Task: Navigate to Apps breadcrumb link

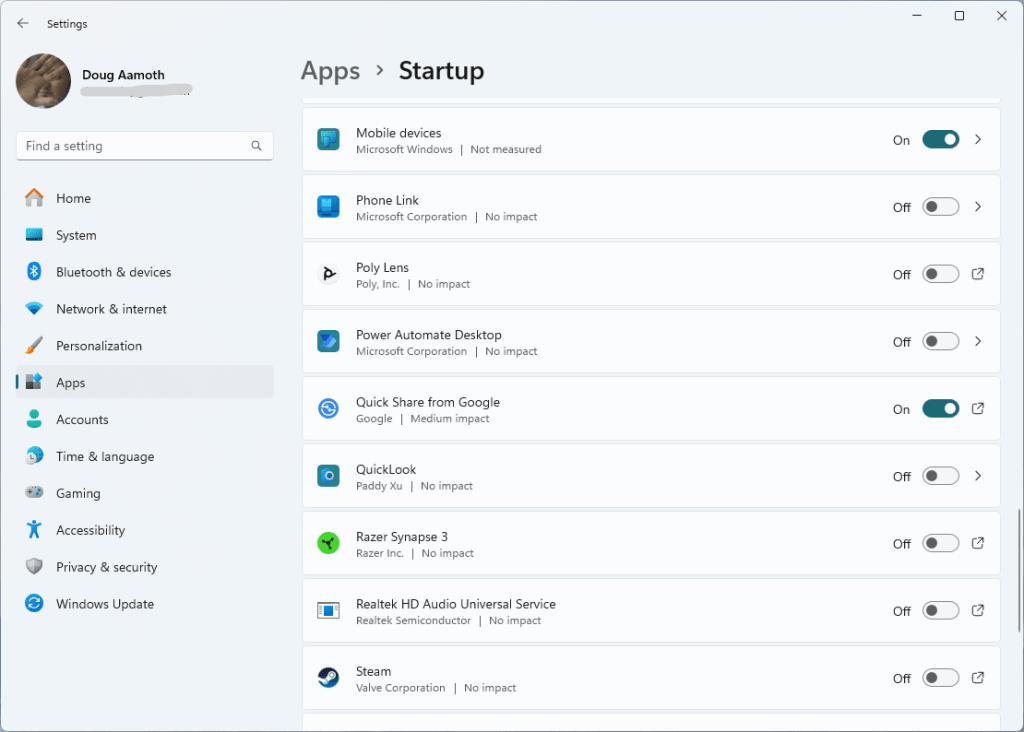Action: 330,71
